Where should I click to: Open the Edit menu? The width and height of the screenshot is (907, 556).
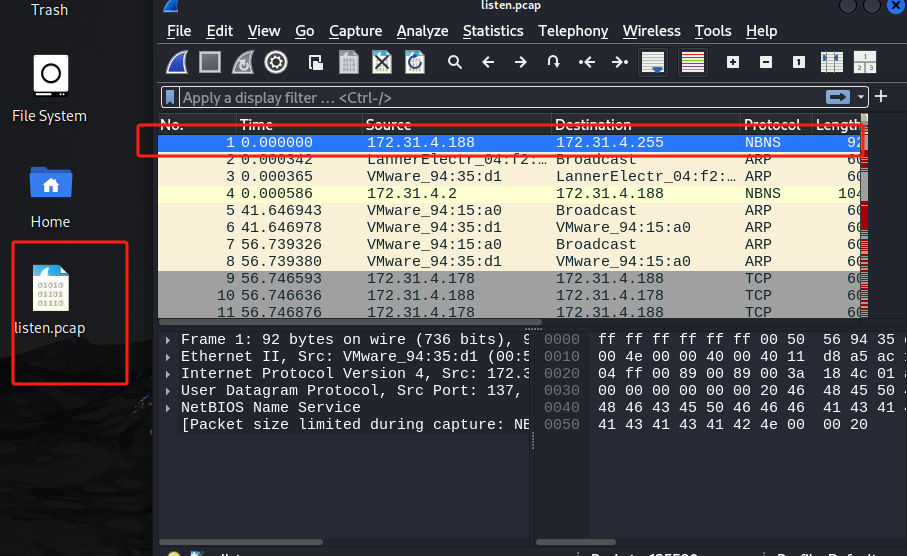(220, 31)
